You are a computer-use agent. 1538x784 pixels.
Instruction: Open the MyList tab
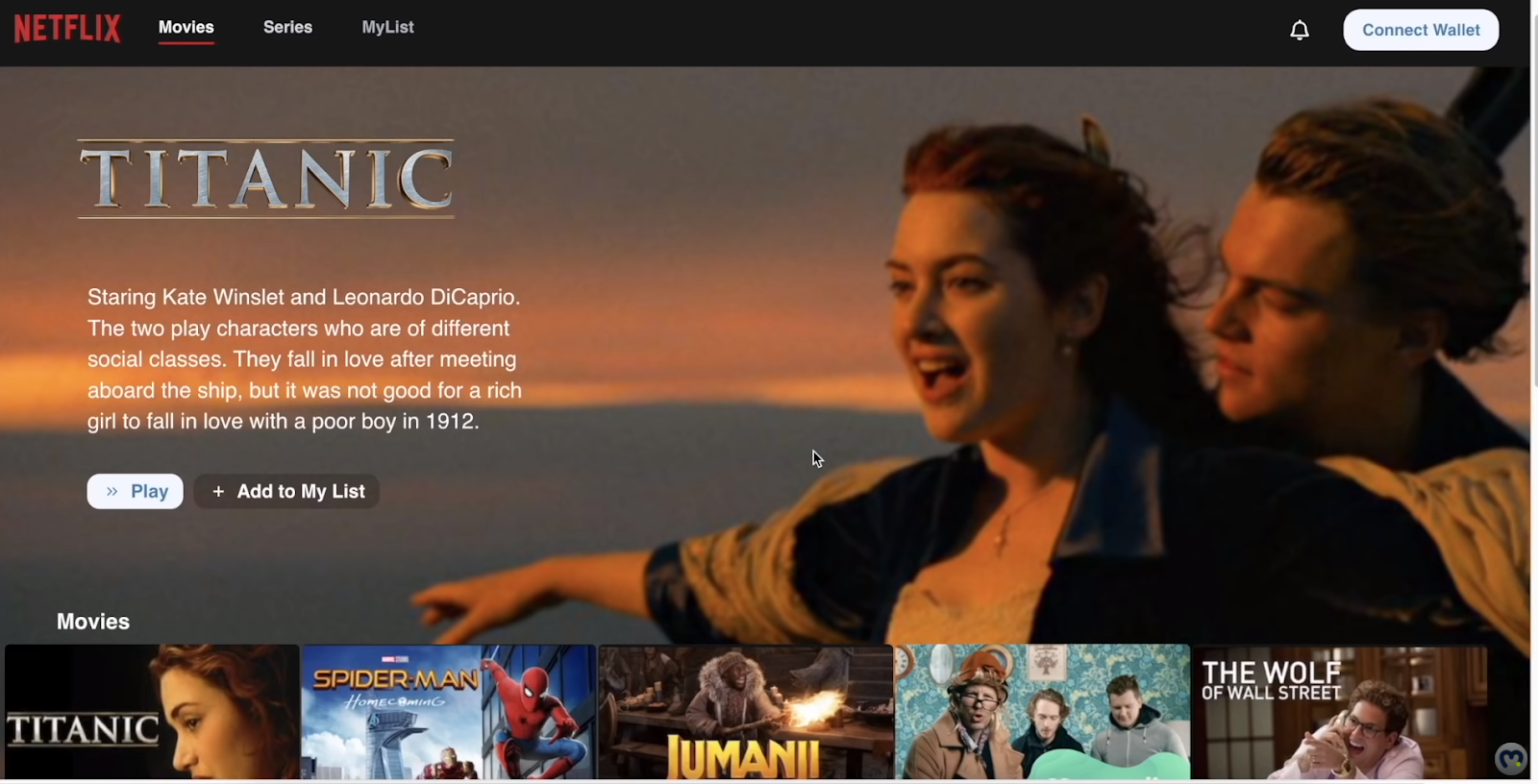(387, 27)
